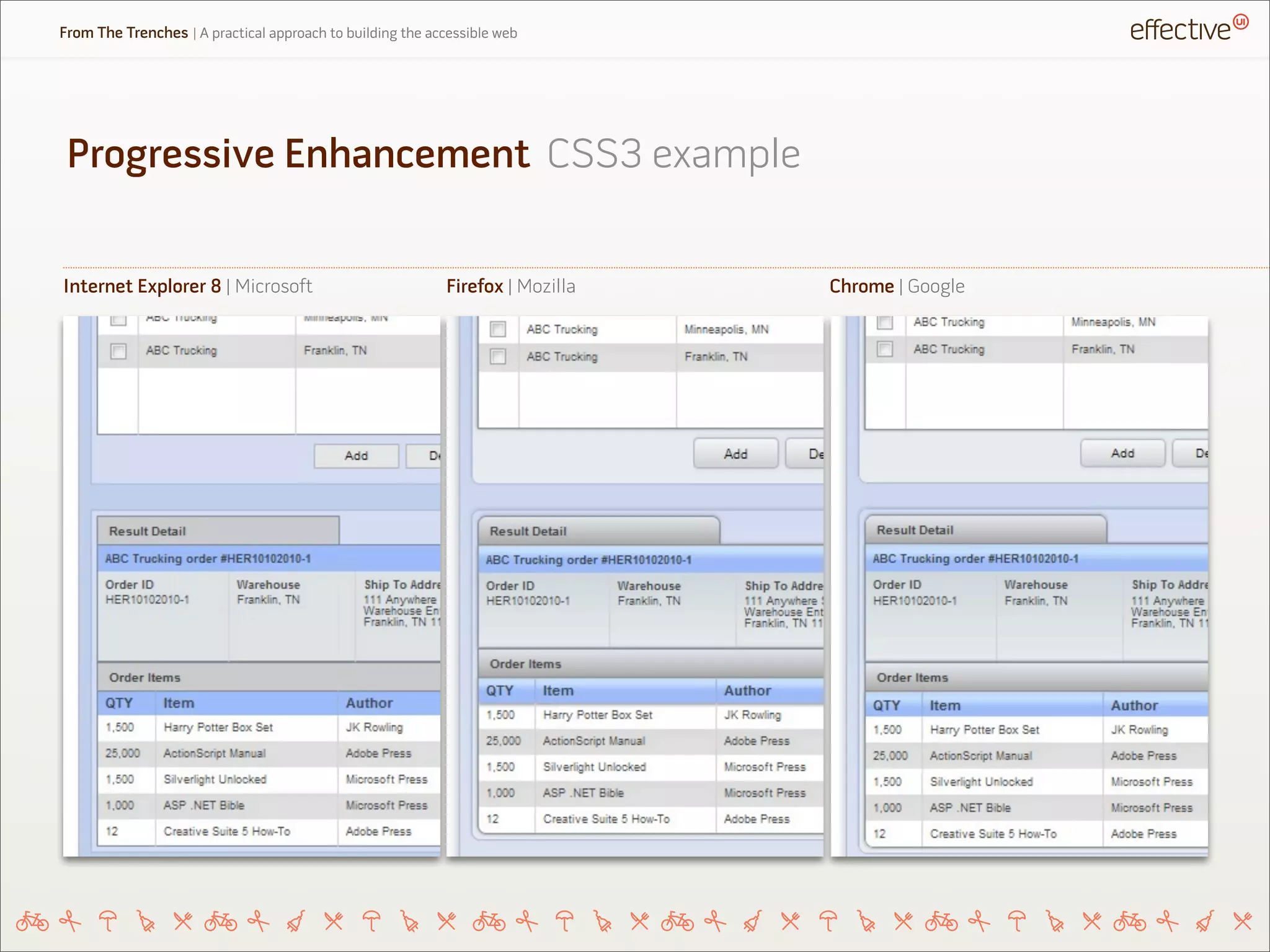The image size is (1270, 952).
Task: Click the Add button in Chrome screenshot
Action: 1122,453
